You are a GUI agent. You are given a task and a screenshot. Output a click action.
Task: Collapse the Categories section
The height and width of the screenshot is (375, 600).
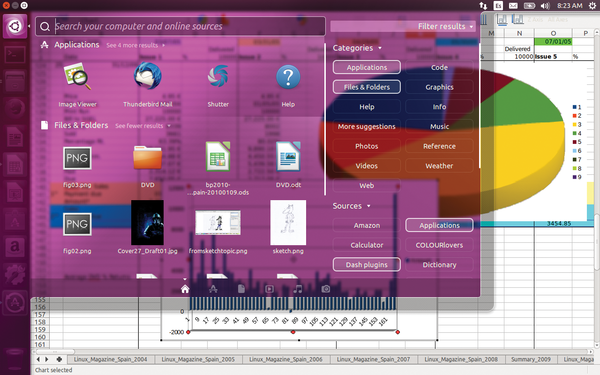(x=357, y=48)
